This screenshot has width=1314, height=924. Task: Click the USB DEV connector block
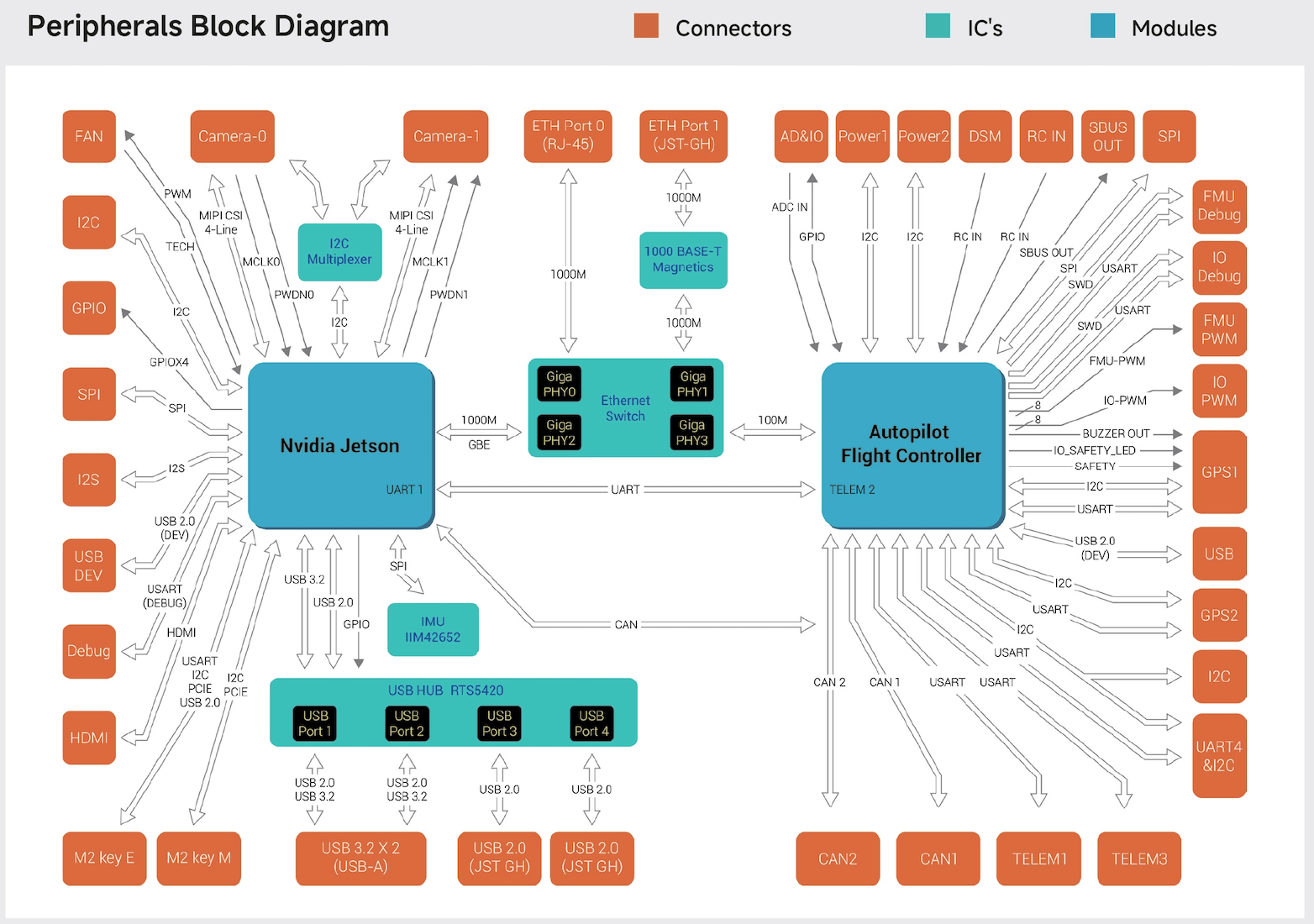[x=89, y=565]
